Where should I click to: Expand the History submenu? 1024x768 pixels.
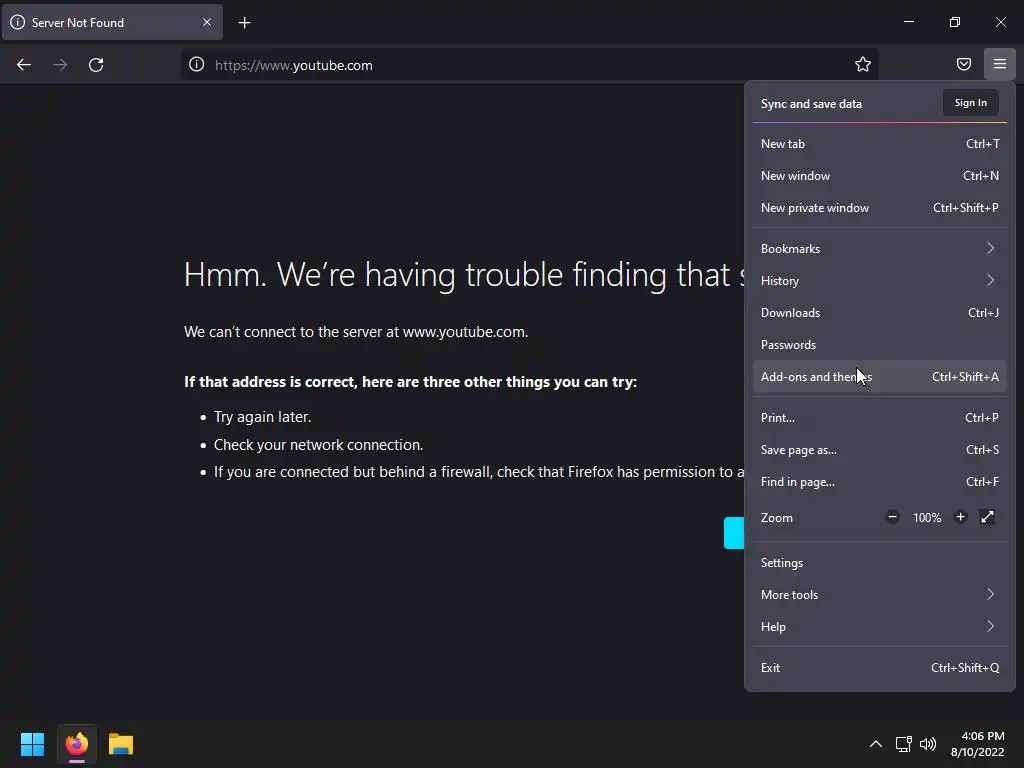coord(880,281)
